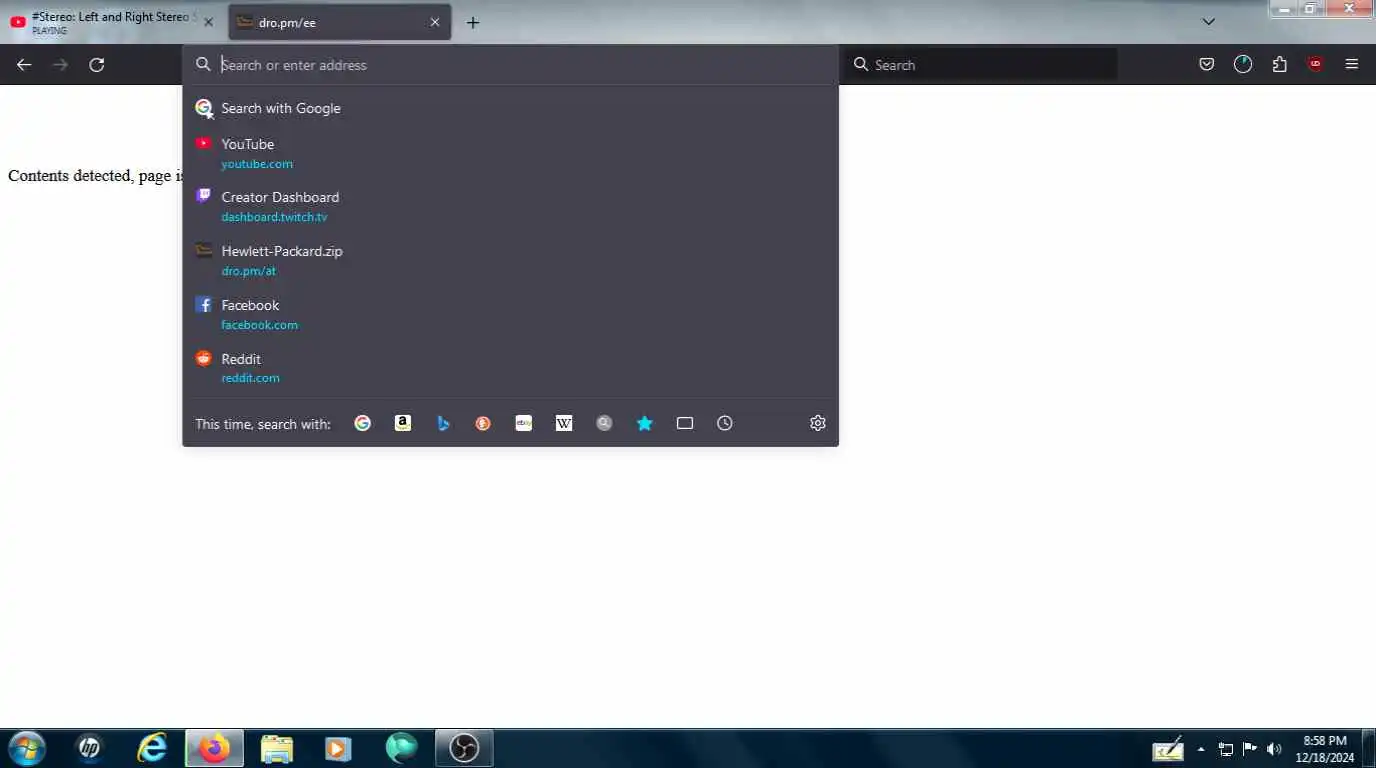Open a new tab with the plus button
The height and width of the screenshot is (768, 1376).
[x=473, y=22]
